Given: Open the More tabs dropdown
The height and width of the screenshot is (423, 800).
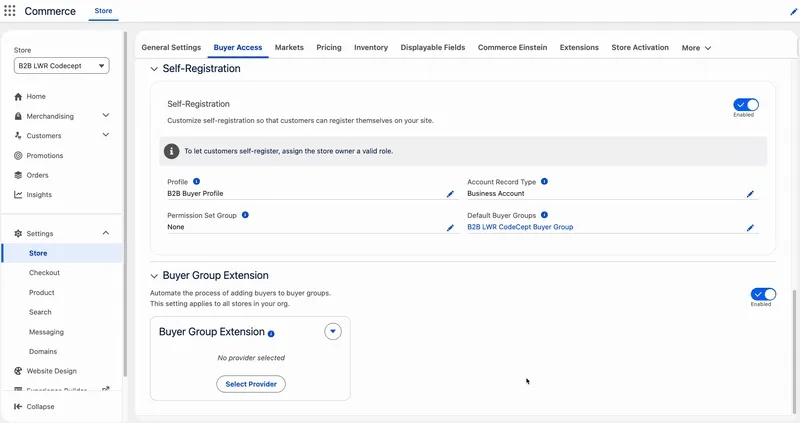Looking at the screenshot, I should [696, 48].
